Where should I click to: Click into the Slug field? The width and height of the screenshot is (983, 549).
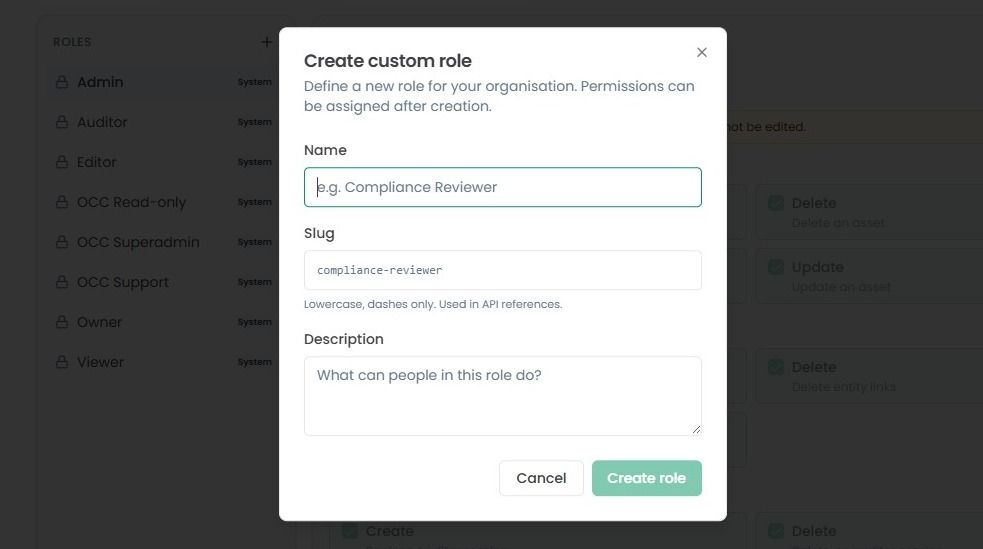click(503, 270)
